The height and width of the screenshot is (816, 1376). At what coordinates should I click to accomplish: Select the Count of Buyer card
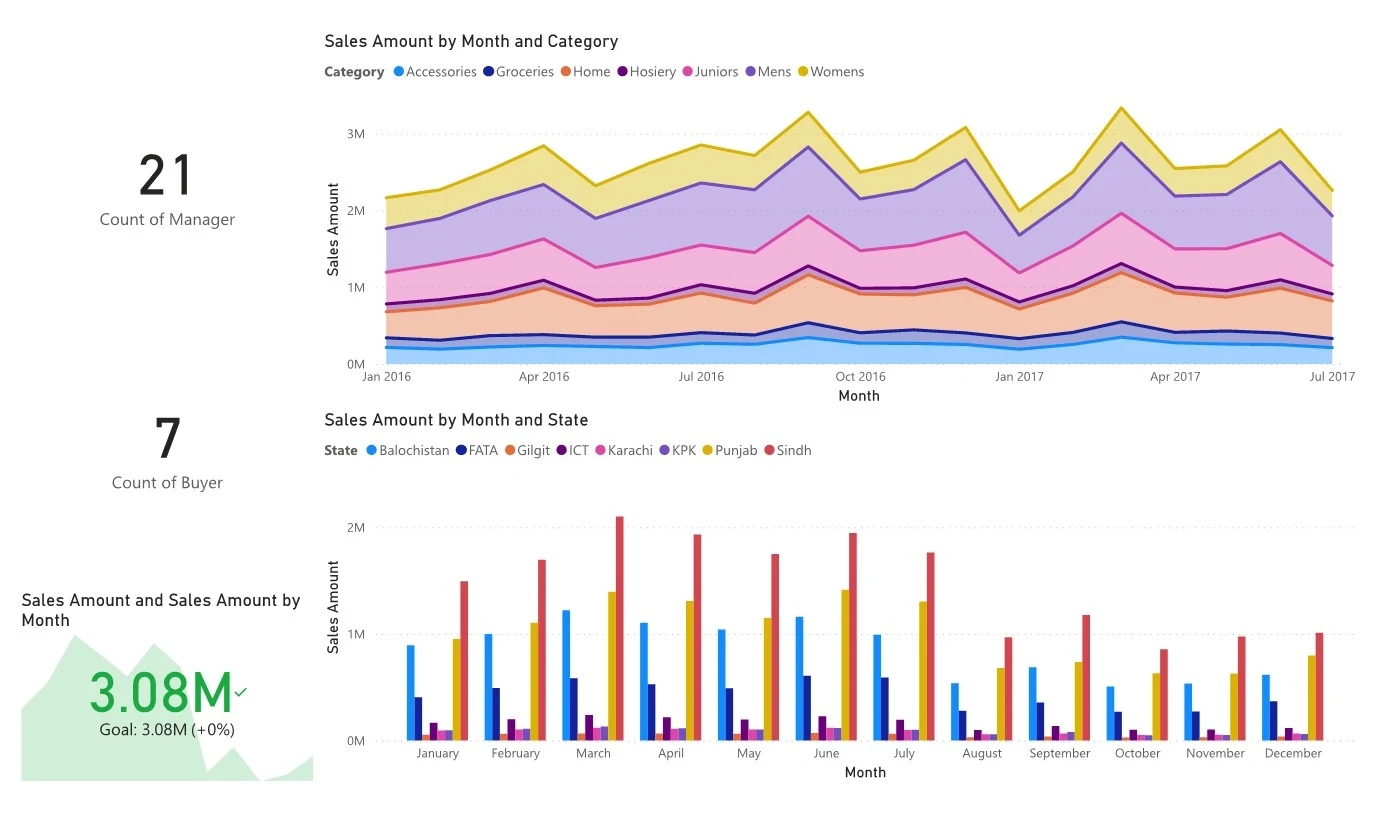167,451
